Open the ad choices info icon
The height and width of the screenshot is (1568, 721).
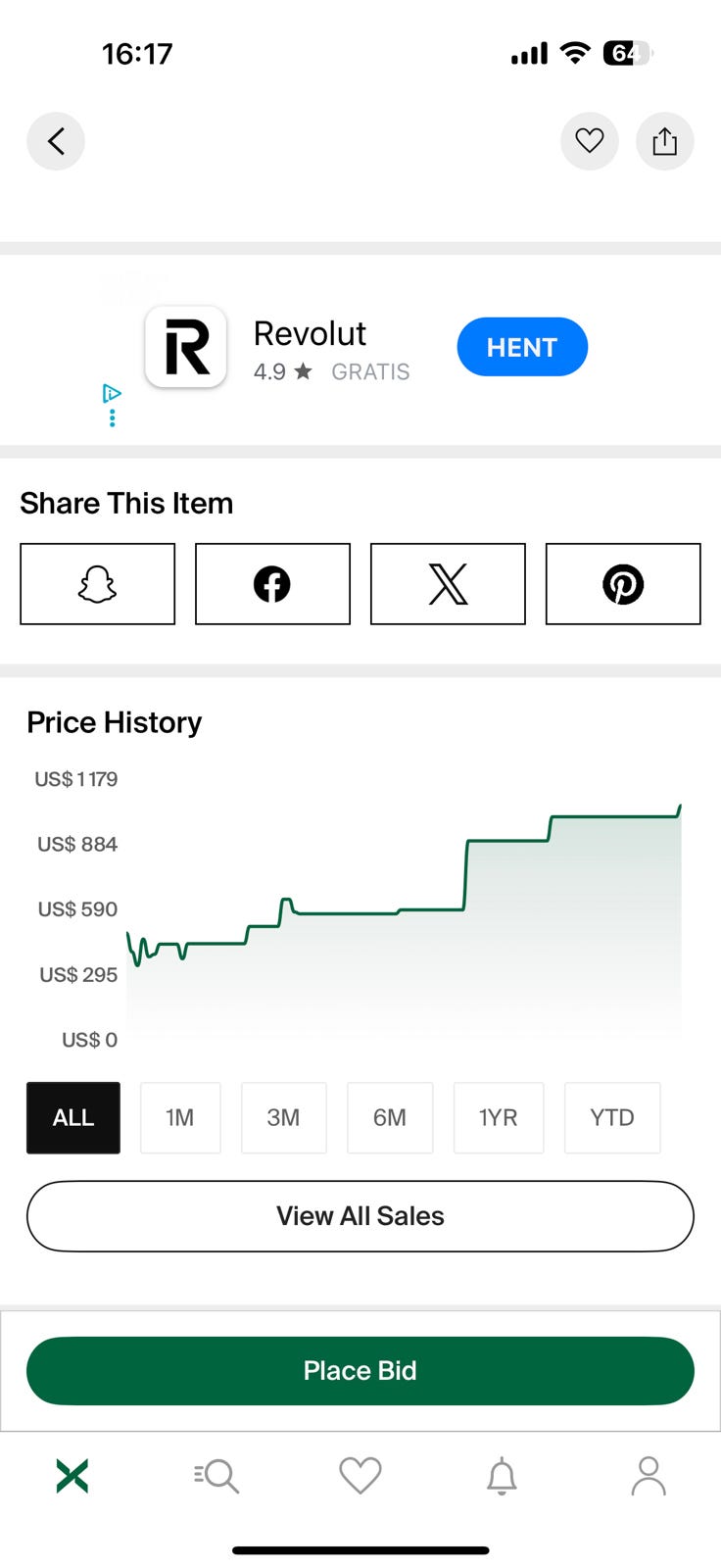coord(112,394)
